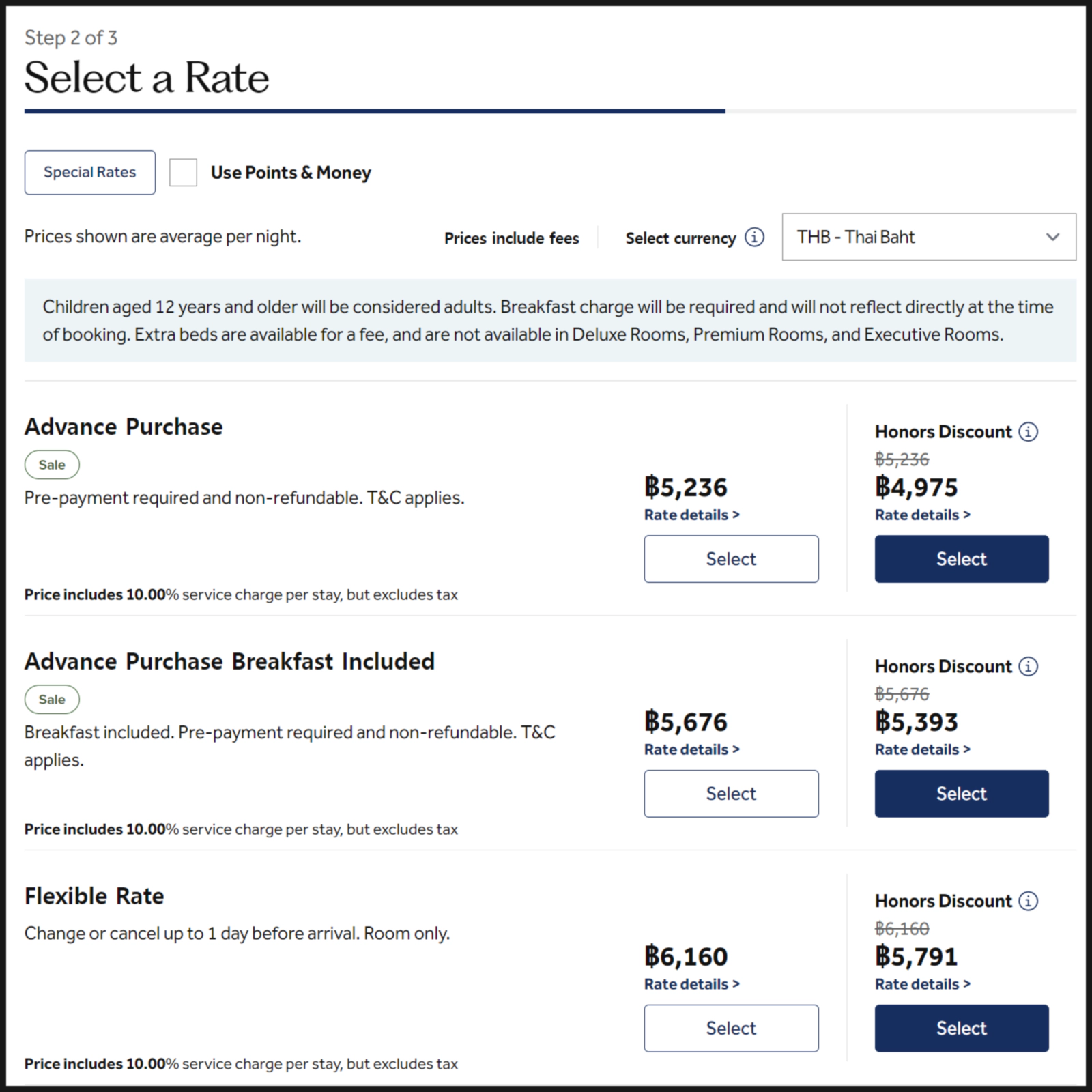Click info icon beside Flexible Rate Honors Discount

(1028, 902)
